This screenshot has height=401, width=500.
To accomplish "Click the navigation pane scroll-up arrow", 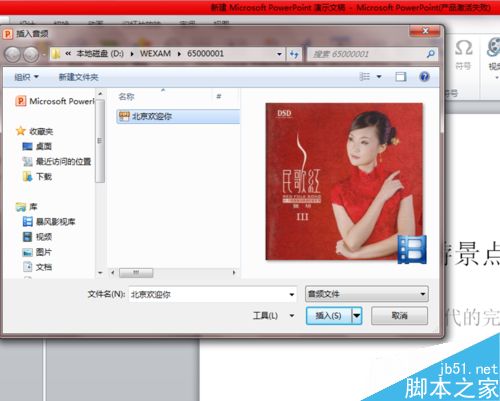I will 100,94.
